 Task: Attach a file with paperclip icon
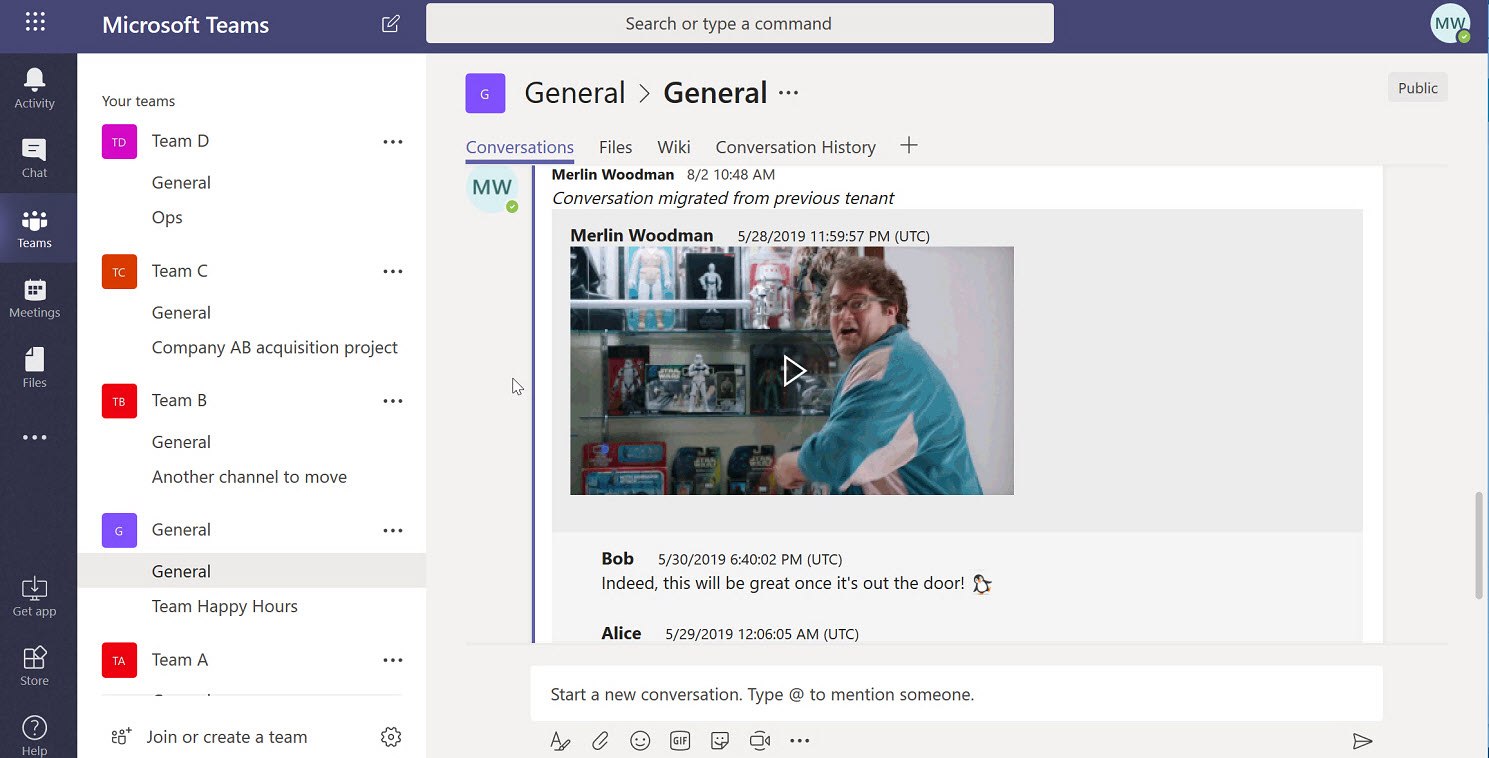click(600, 741)
